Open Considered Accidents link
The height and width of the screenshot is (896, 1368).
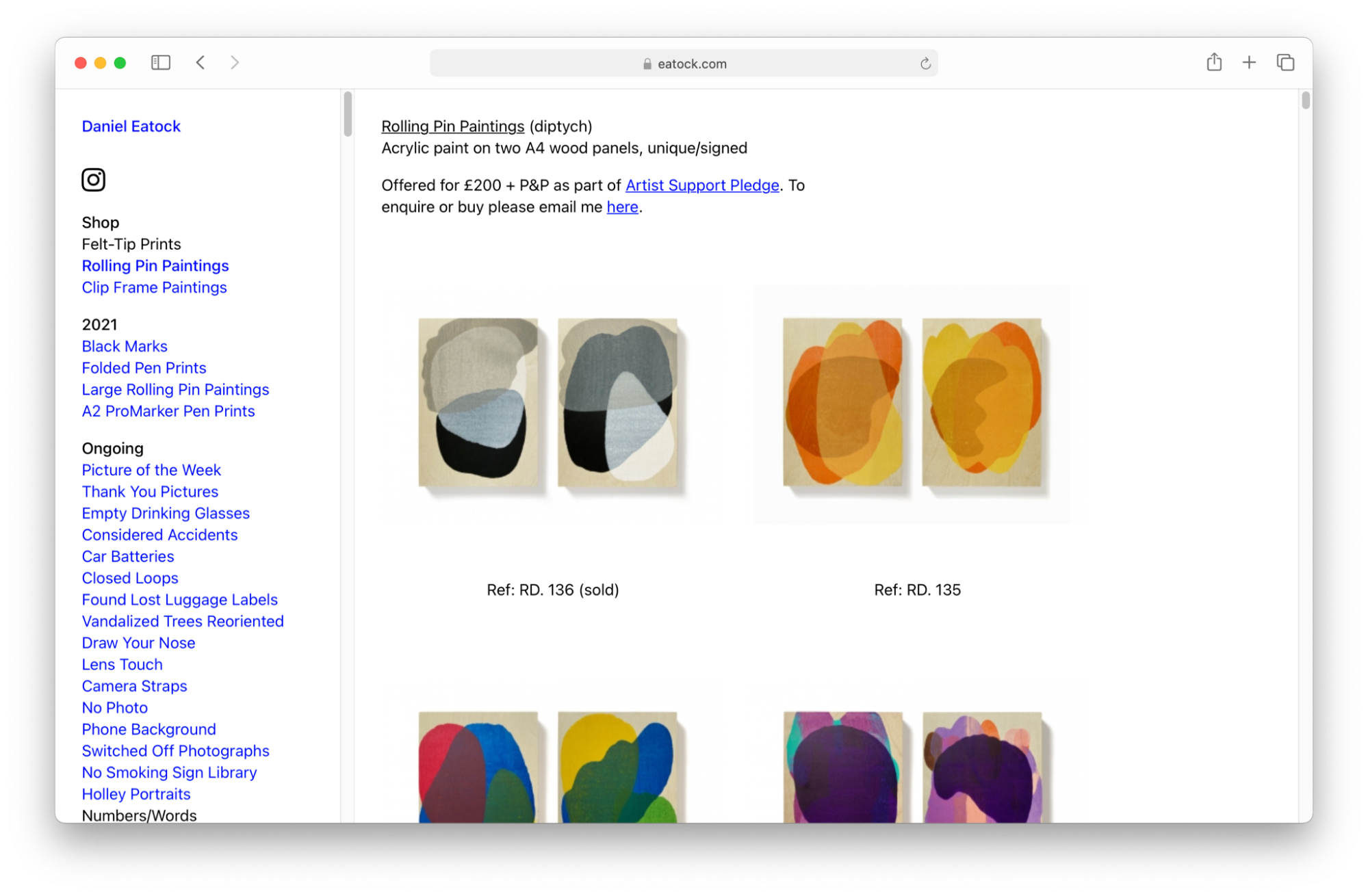[x=159, y=535]
